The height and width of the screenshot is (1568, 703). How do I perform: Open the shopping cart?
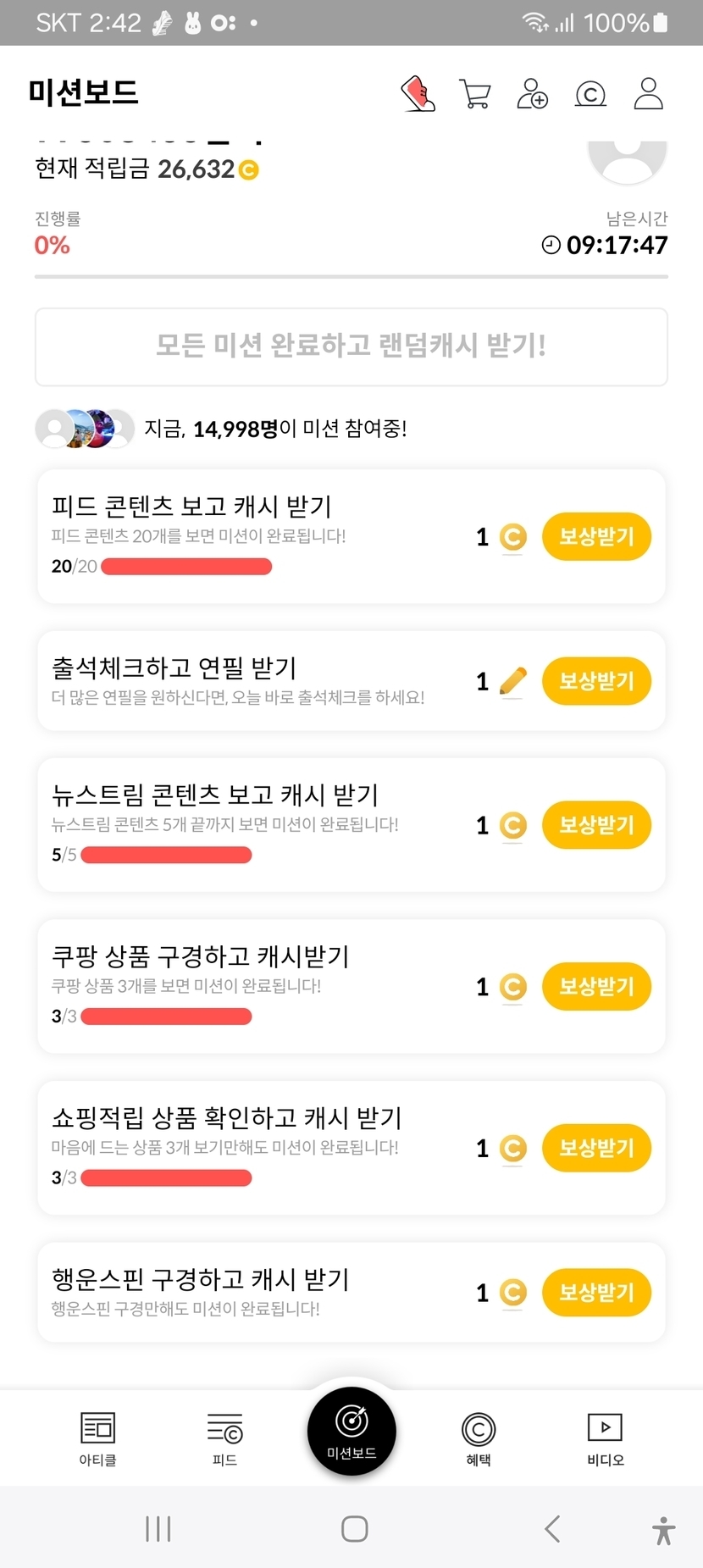(475, 93)
